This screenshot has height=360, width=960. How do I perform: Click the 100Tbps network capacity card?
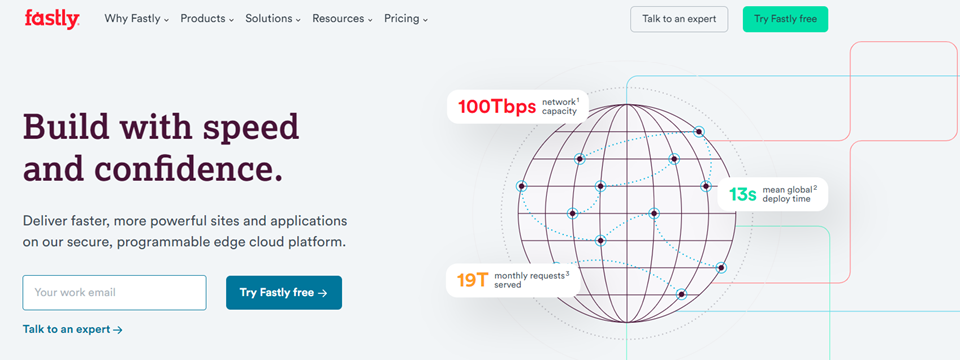517,107
